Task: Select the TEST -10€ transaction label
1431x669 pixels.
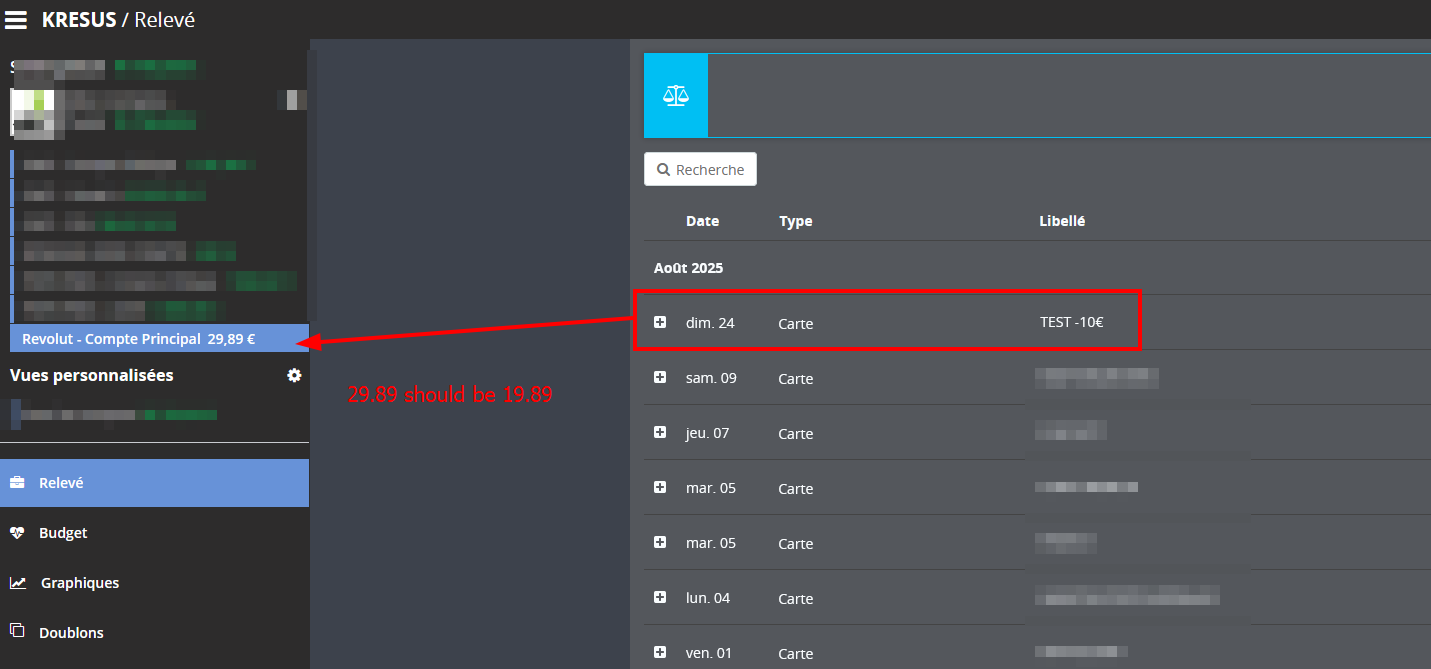Action: click(x=1071, y=322)
